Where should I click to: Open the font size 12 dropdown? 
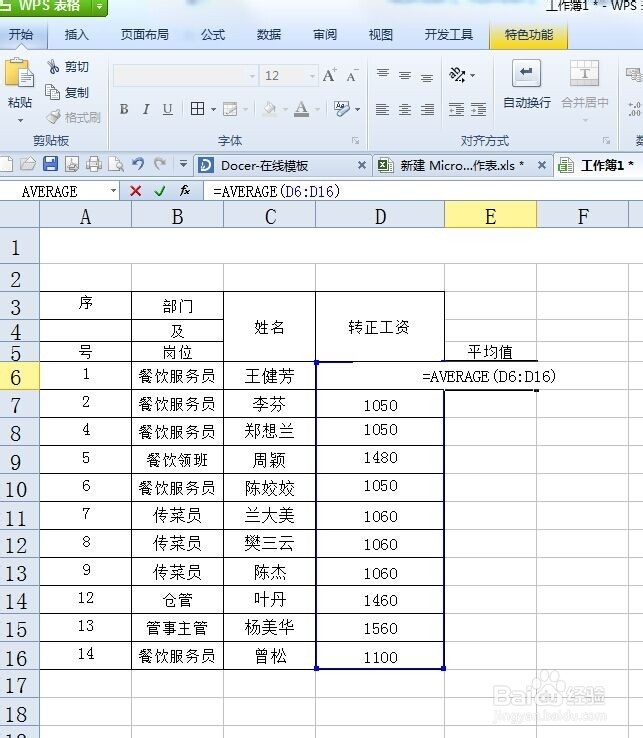coord(312,76)
